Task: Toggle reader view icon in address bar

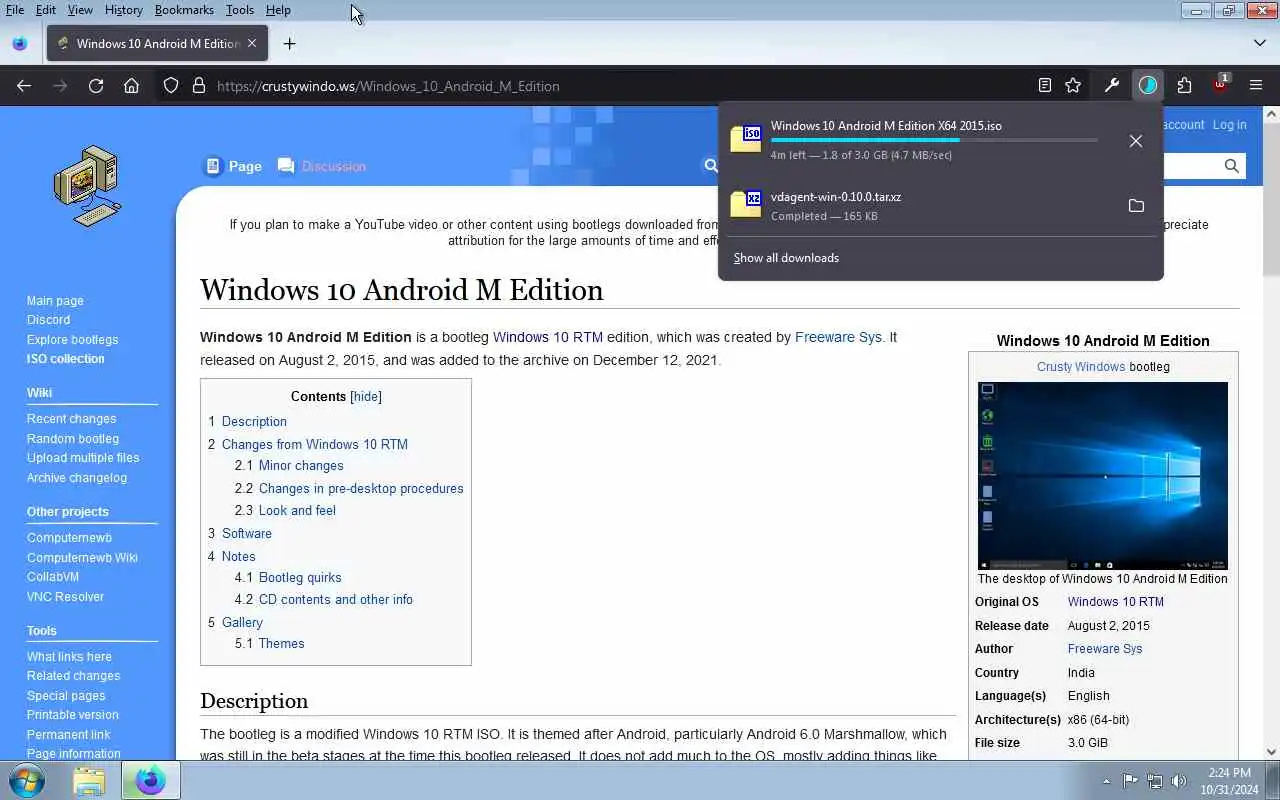Action: [1045, 86]
